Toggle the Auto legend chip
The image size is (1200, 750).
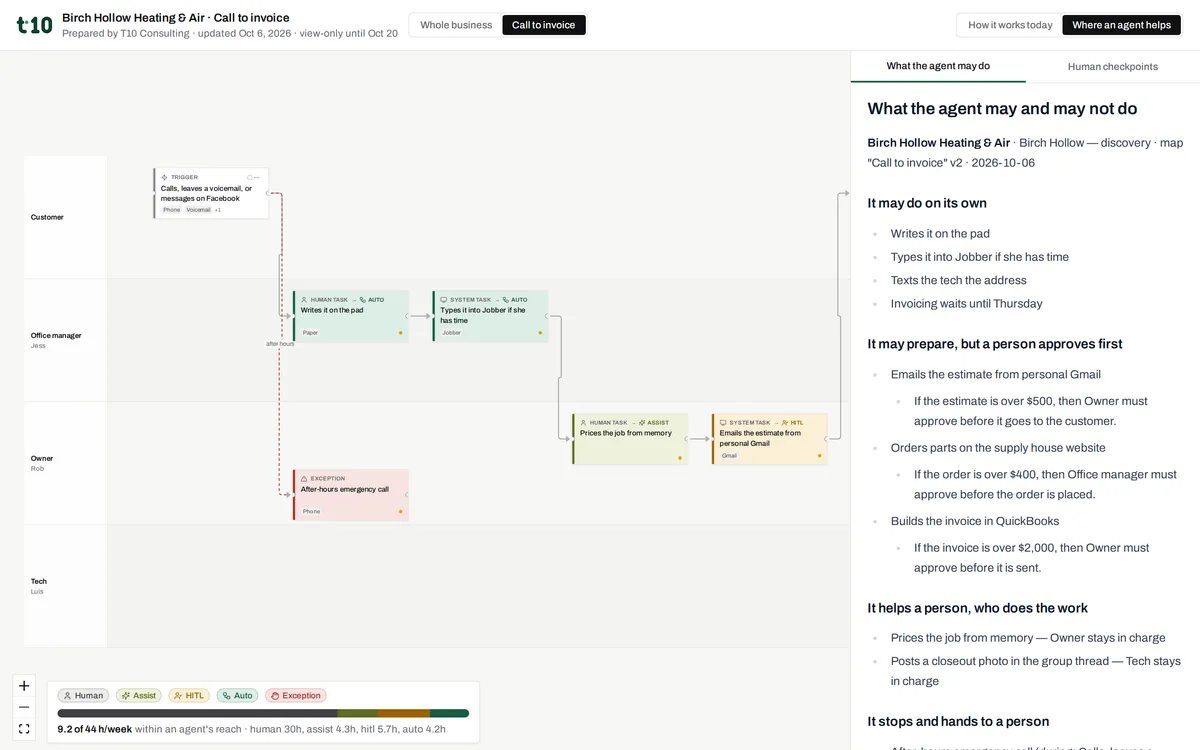[237, 696]
